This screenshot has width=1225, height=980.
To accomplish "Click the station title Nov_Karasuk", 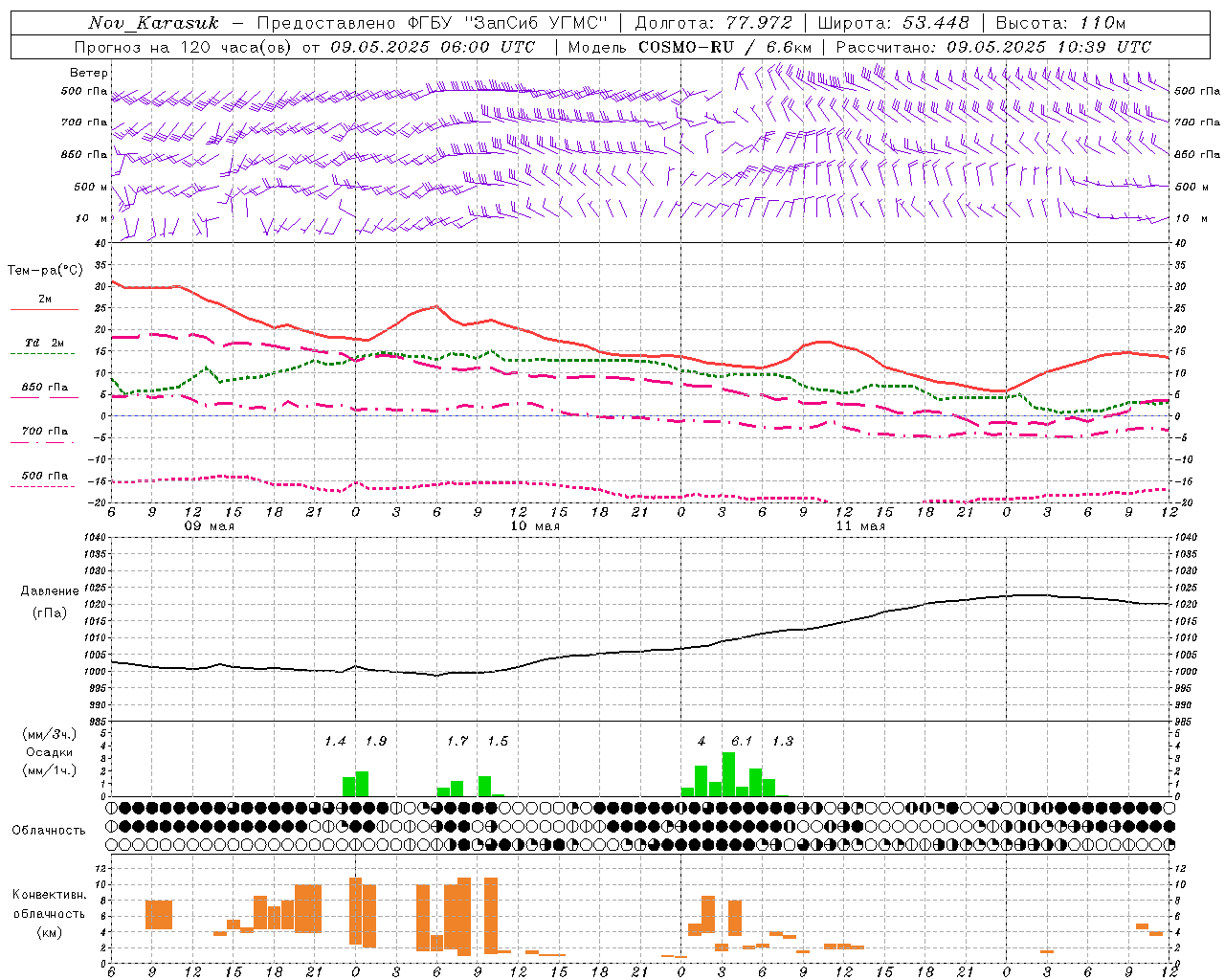I will pyautogui.click(x=153, y=23).
